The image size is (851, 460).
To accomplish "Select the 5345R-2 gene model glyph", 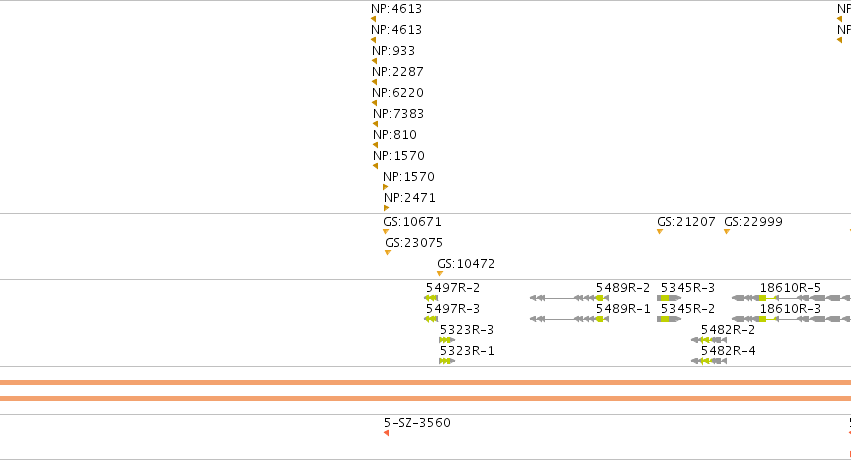I will 669,319.
